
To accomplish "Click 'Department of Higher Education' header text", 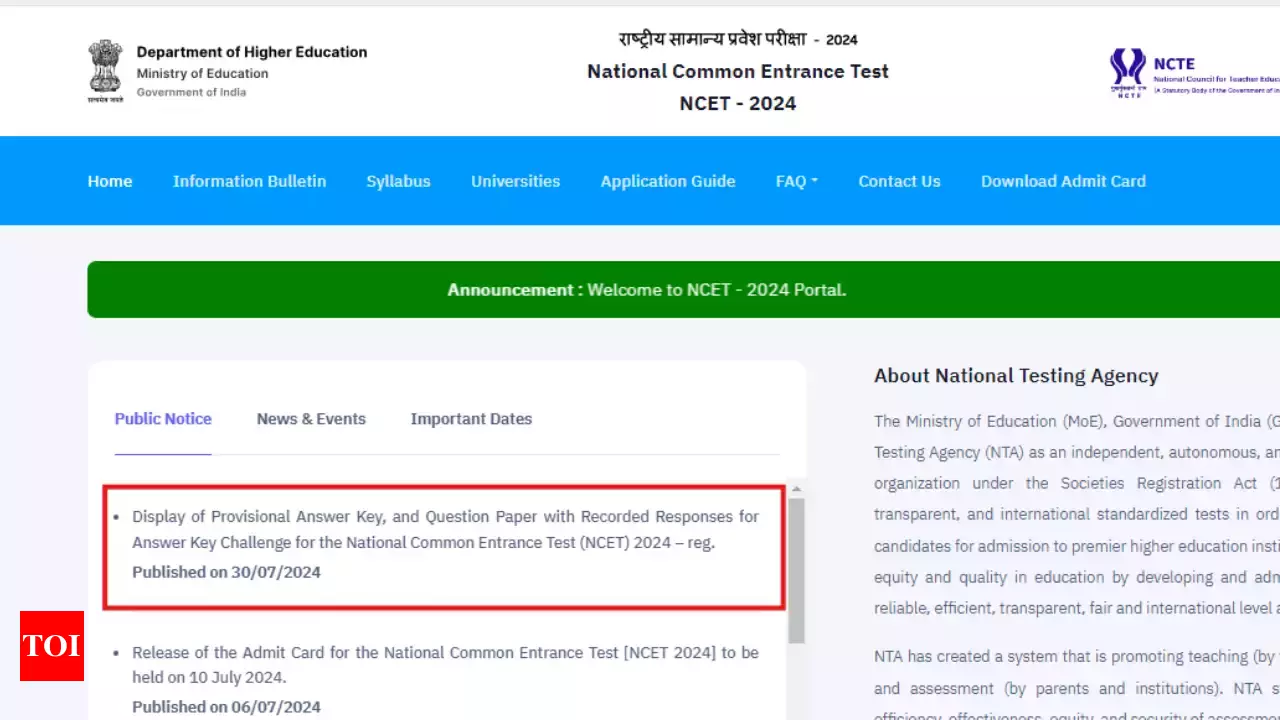I will click(x=252, y=52).
